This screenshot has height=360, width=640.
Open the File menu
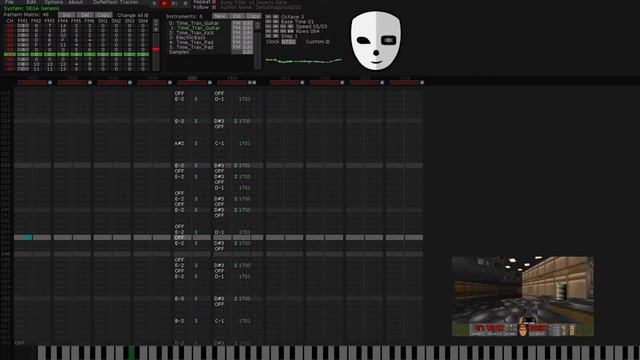click(x=9, y=2)
